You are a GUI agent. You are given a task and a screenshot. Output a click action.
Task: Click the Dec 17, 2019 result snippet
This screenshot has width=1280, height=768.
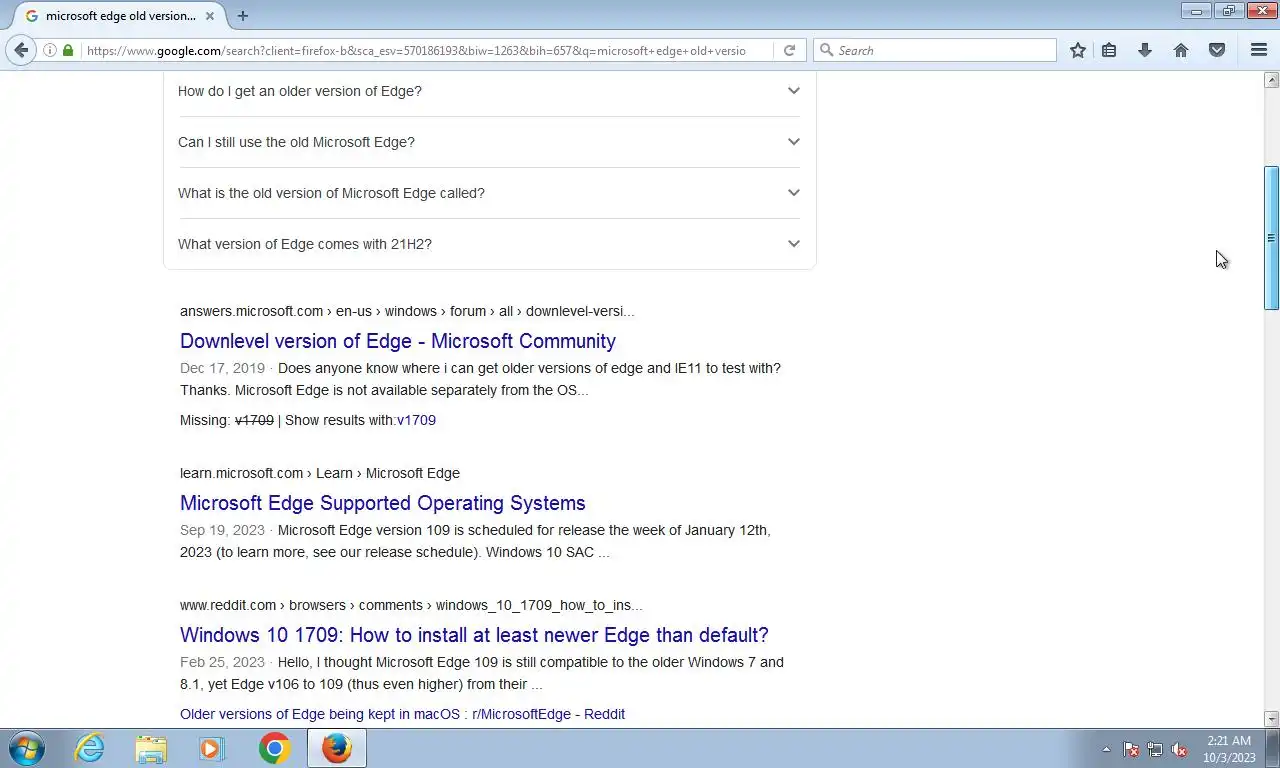(480, 379)
